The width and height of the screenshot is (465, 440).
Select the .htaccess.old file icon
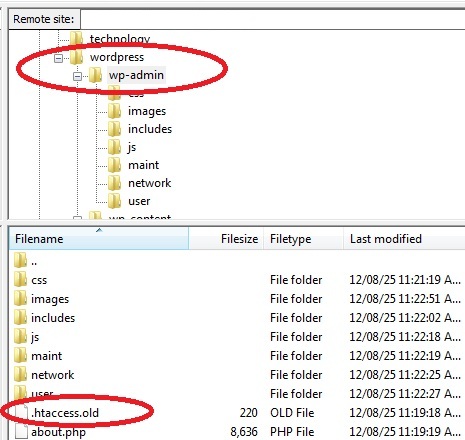(x=22, y=413)
